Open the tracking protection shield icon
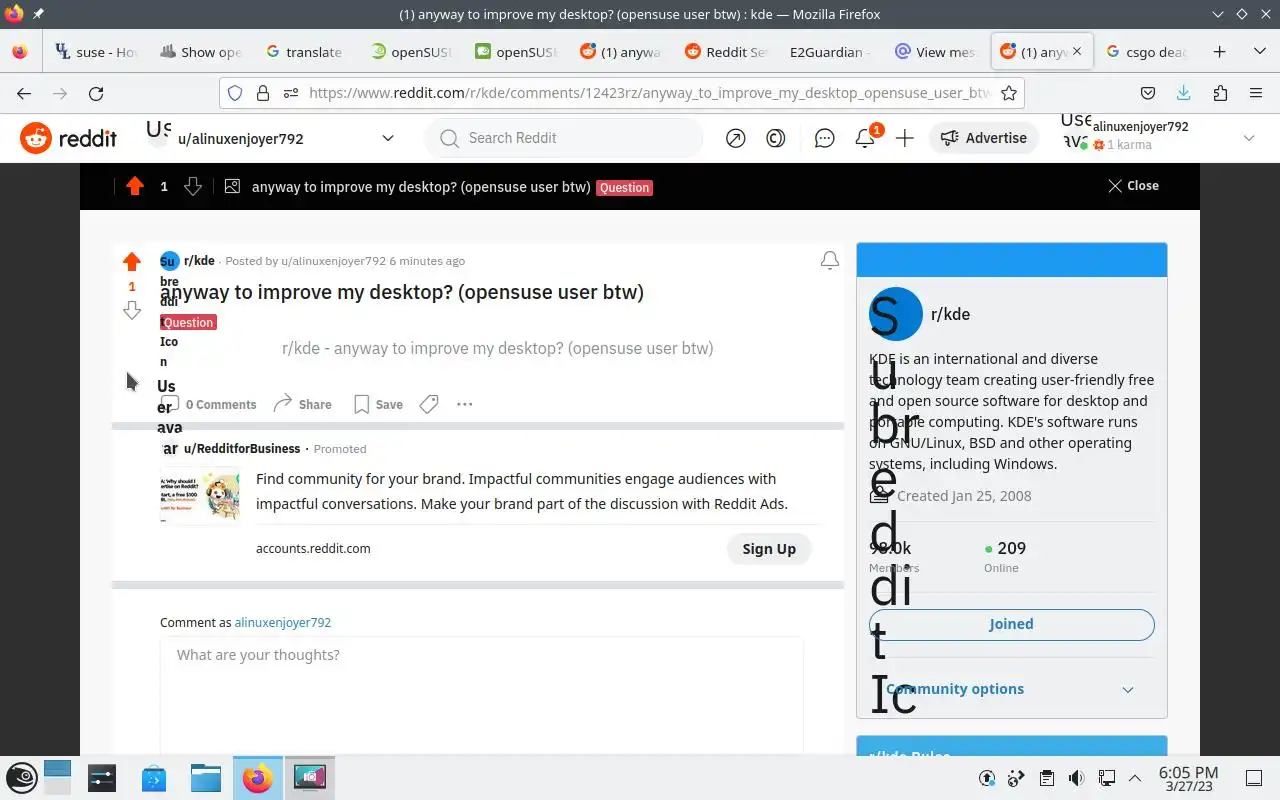This screenshot has width=1280, height=800. (235, 93)
